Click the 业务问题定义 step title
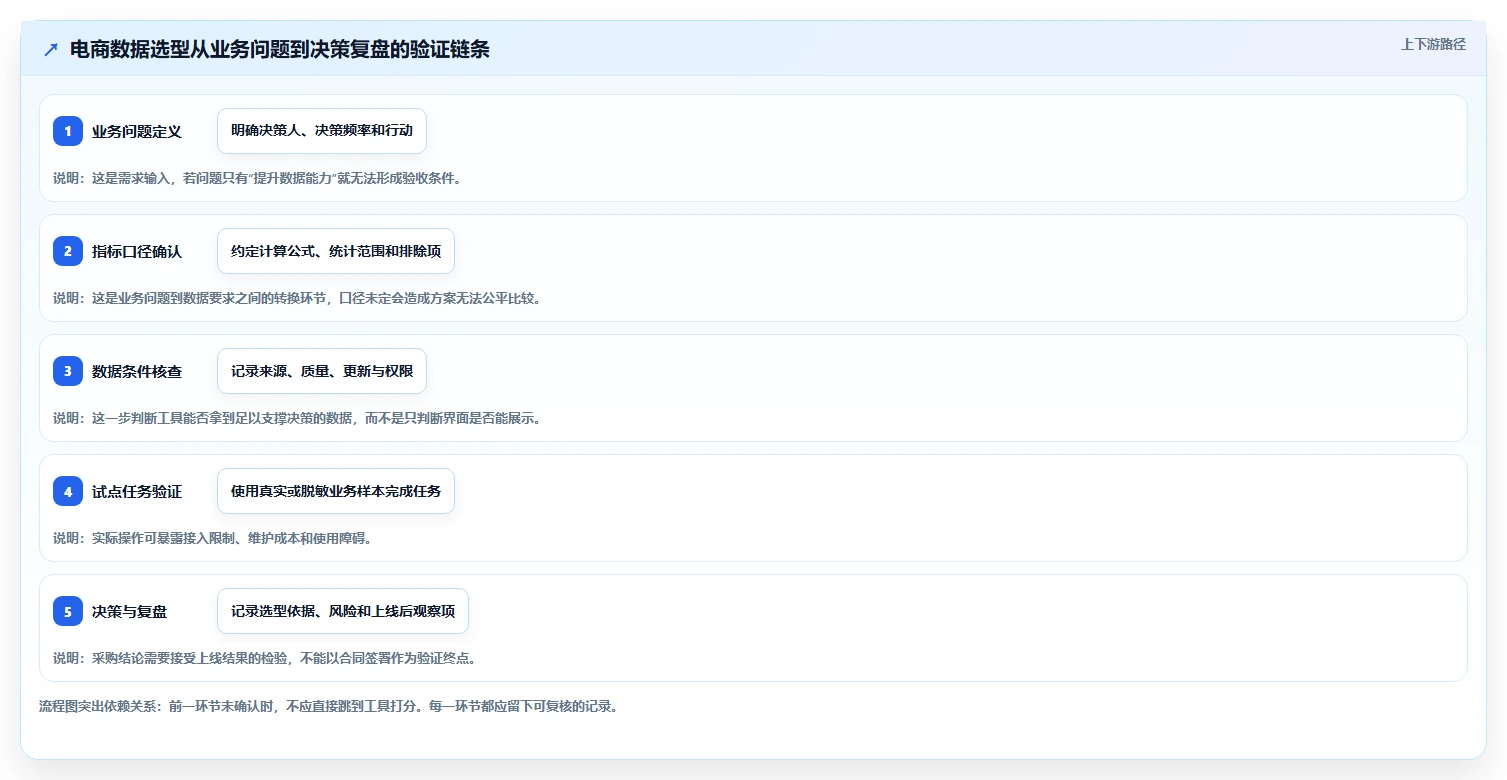 pos(137,132)
